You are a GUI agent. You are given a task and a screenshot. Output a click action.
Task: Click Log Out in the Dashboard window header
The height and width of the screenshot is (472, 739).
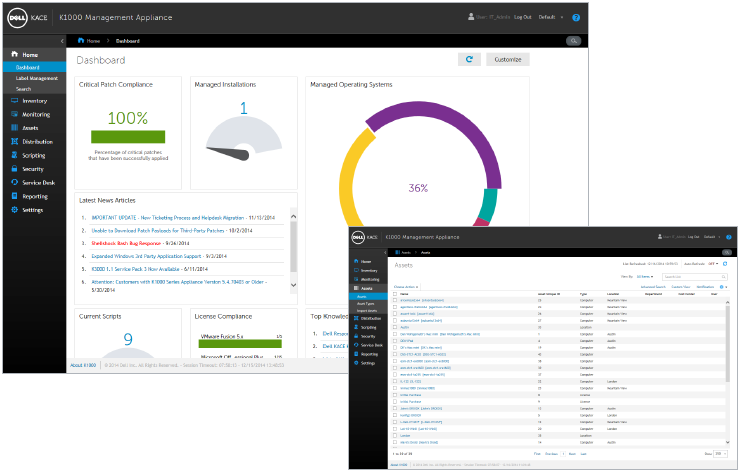(522, 17)
